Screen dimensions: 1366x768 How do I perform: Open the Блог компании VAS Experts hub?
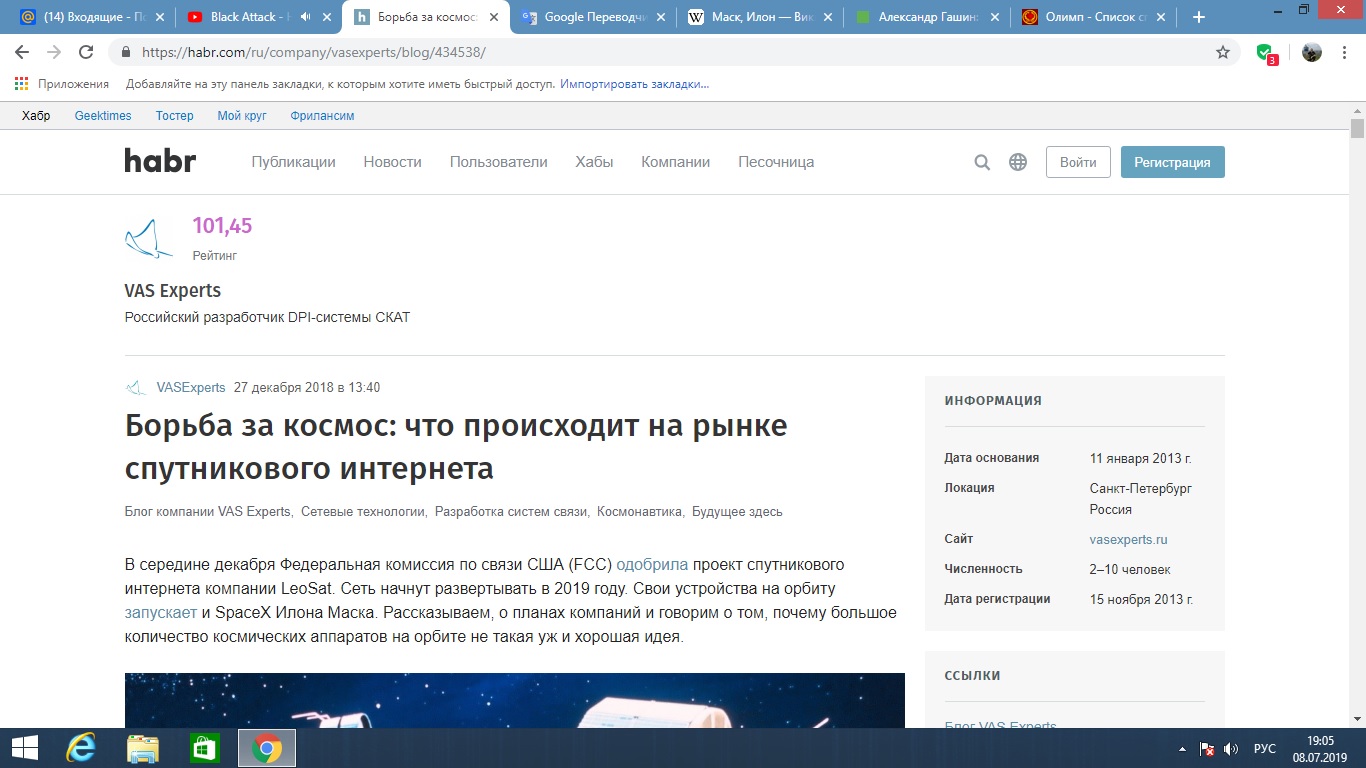pos(209,512)
